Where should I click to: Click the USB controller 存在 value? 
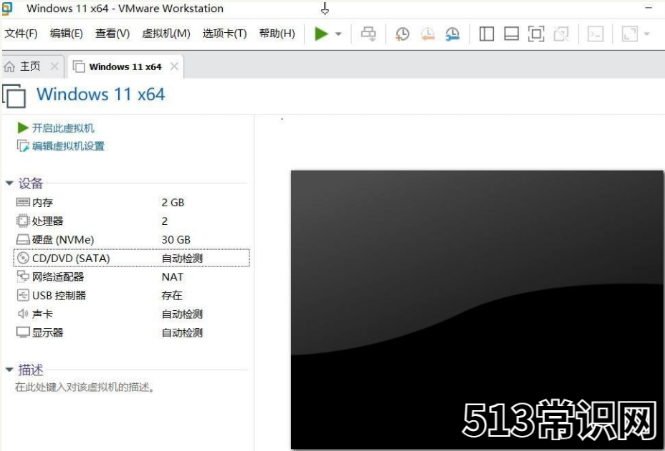click(172, 295)
